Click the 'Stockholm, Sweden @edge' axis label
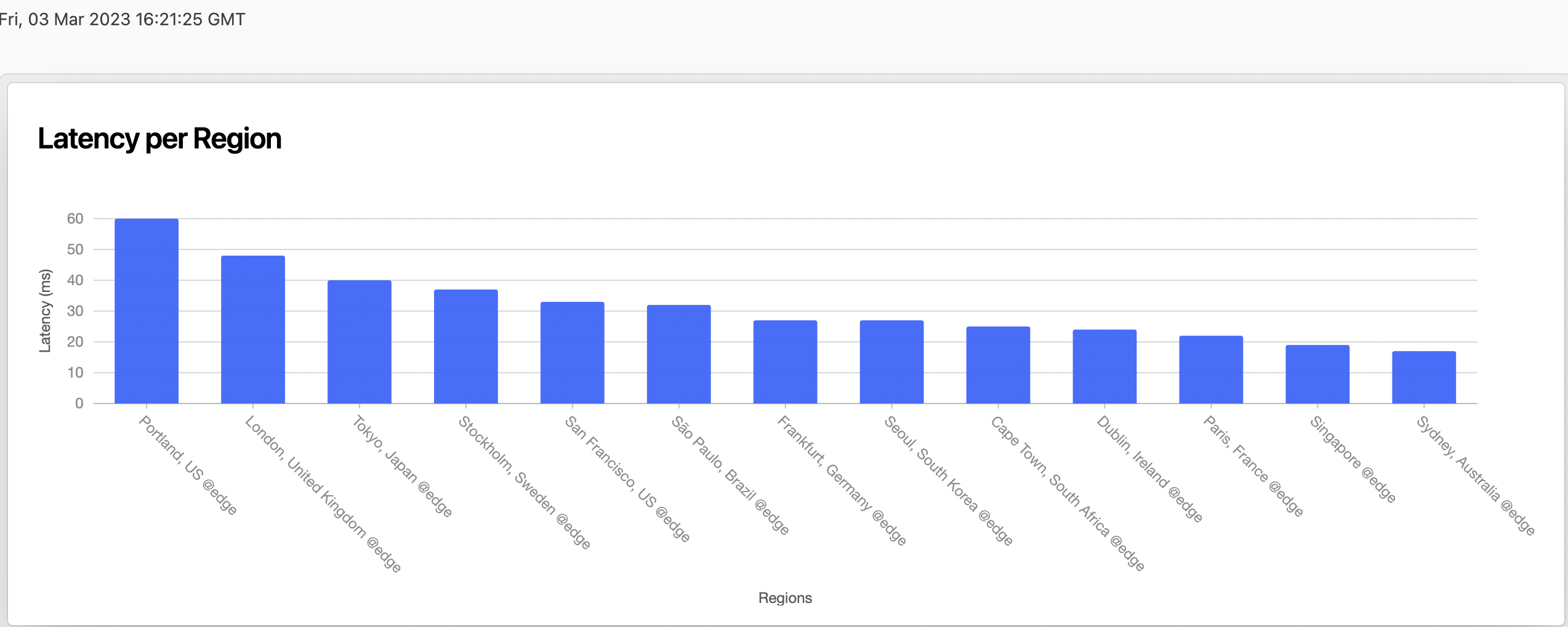Screen dimensions: 1568x627 click(525, 482)
